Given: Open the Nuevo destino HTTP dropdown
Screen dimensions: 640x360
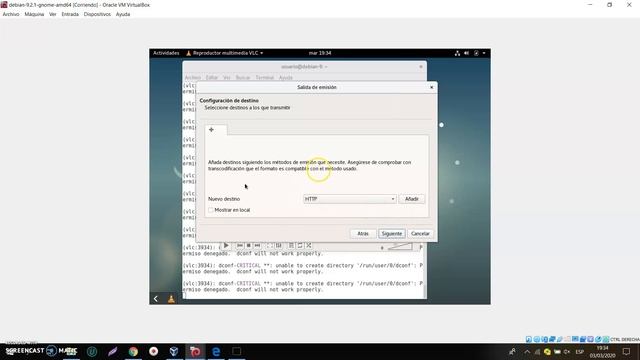Looking at the screenshot, I should 349,199.
